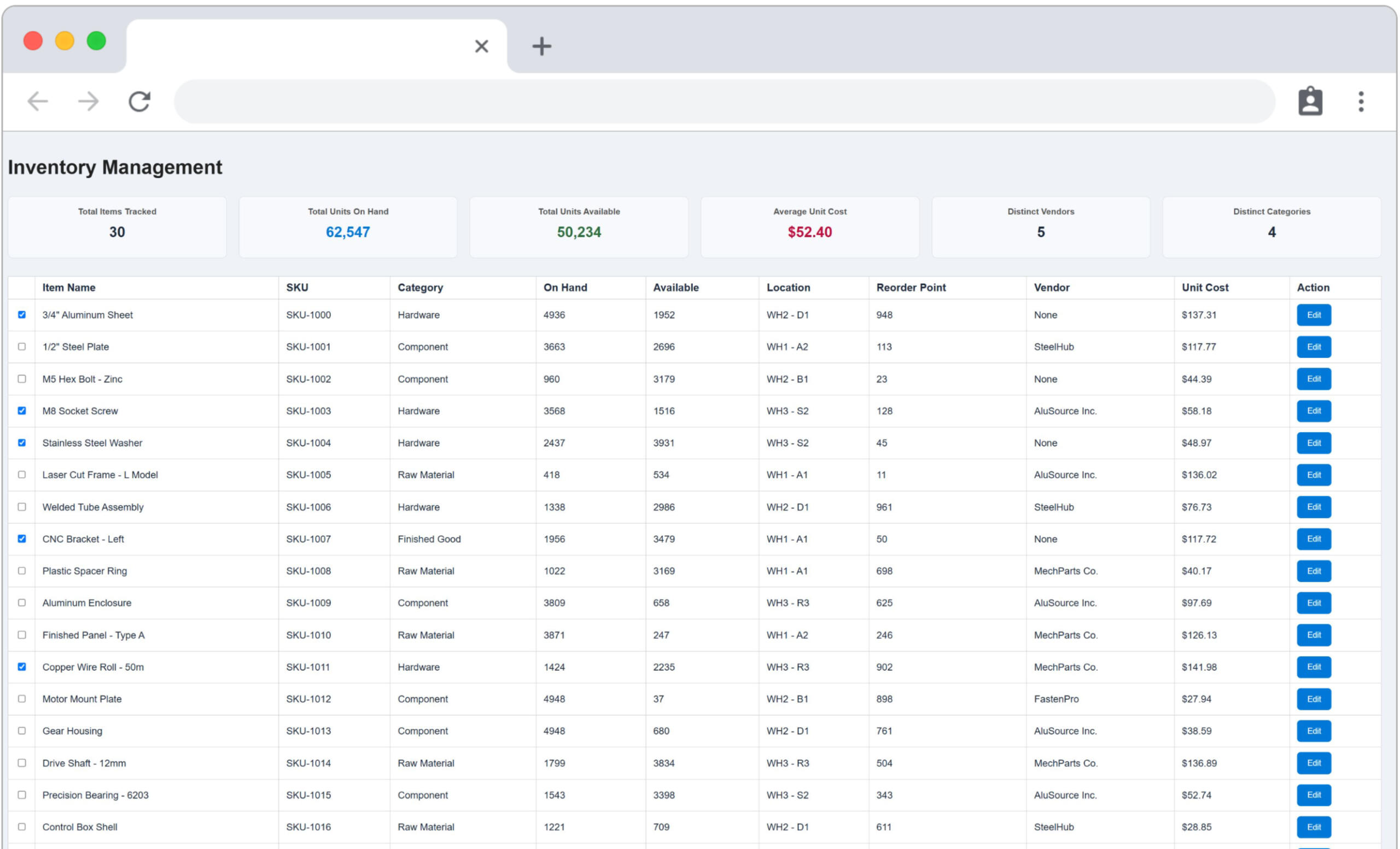Click the browser back arrow
Screen dimensions: 1400x849
[x=38, y=102]
